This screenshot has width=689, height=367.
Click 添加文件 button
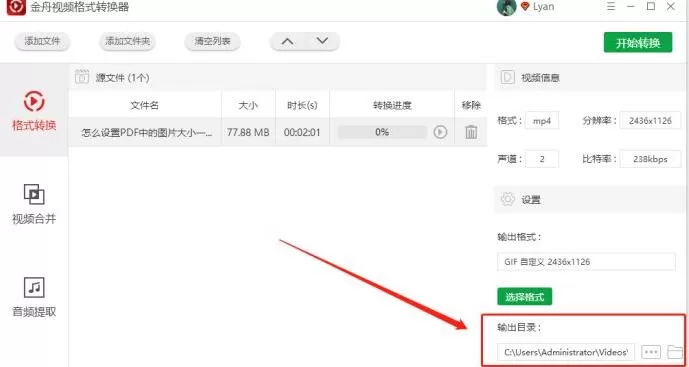click(42, 42)
